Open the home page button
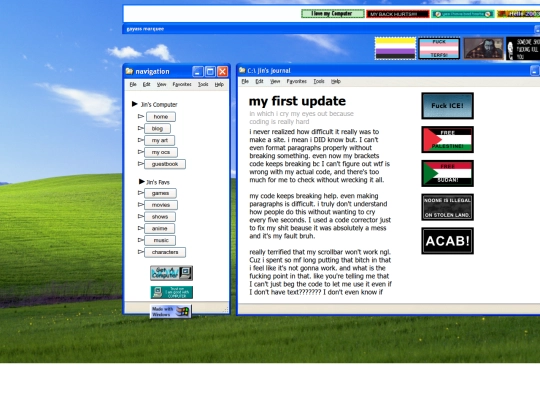 161,117
